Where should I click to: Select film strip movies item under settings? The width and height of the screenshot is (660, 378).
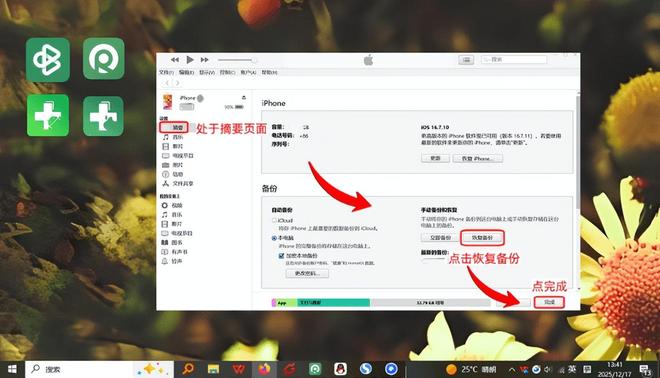coord(173,146)
